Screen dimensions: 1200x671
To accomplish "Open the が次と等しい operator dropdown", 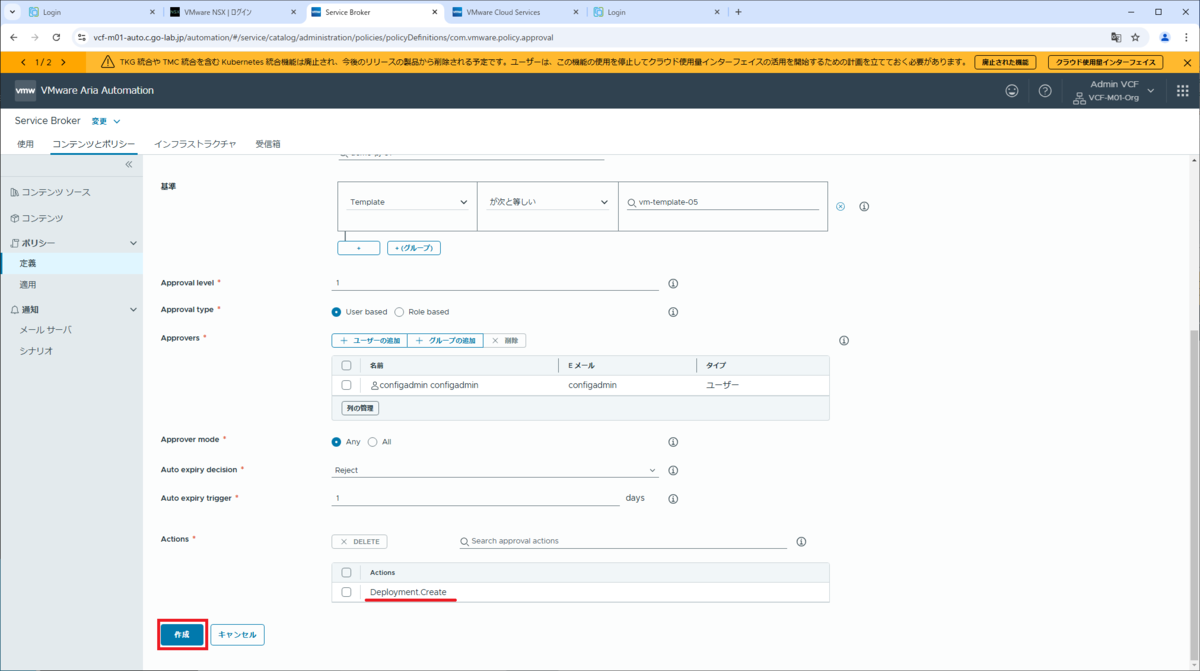I will [548, 202].
